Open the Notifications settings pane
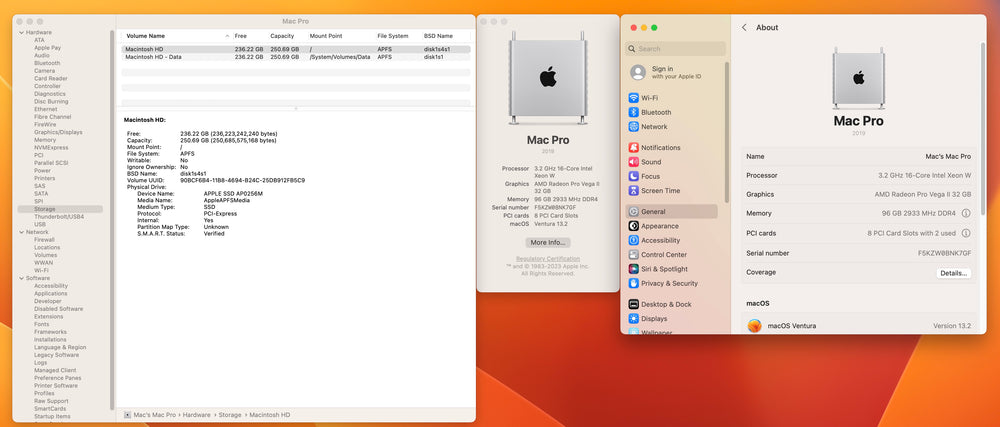 [x=660, y=148]
